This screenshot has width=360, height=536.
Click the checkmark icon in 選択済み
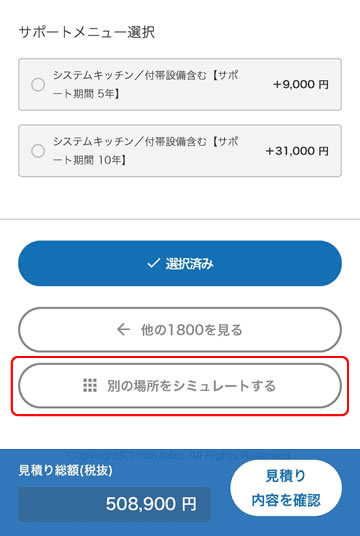pos(153,264)
